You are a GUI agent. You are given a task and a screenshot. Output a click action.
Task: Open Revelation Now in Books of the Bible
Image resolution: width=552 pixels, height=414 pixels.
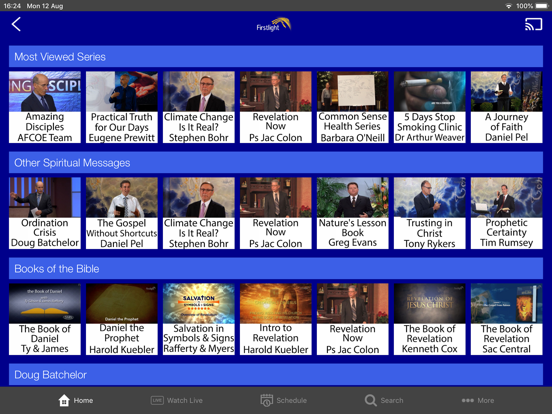[352, 319]
